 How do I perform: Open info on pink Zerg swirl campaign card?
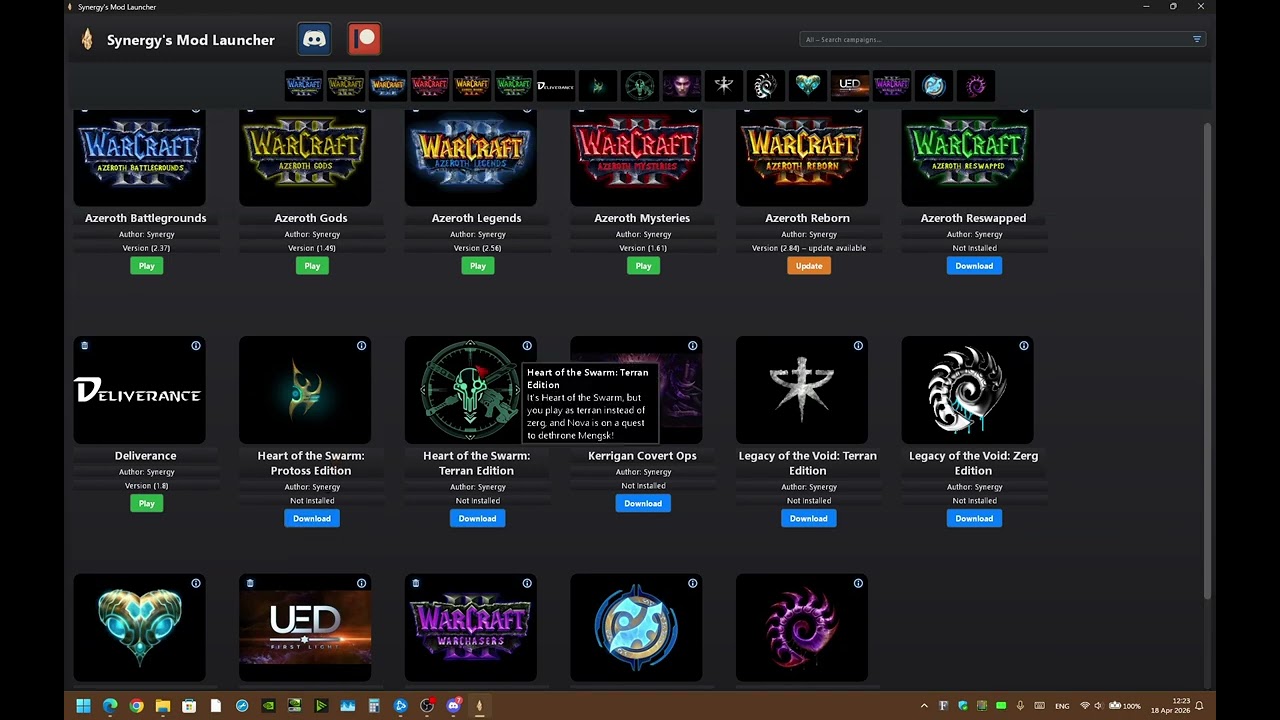tap(858, 583)
